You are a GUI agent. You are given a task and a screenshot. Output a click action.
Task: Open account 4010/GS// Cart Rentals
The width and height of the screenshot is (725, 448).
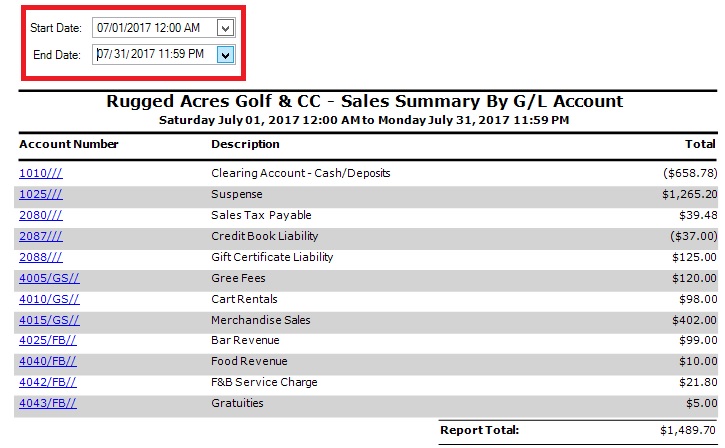pos(49,299)
